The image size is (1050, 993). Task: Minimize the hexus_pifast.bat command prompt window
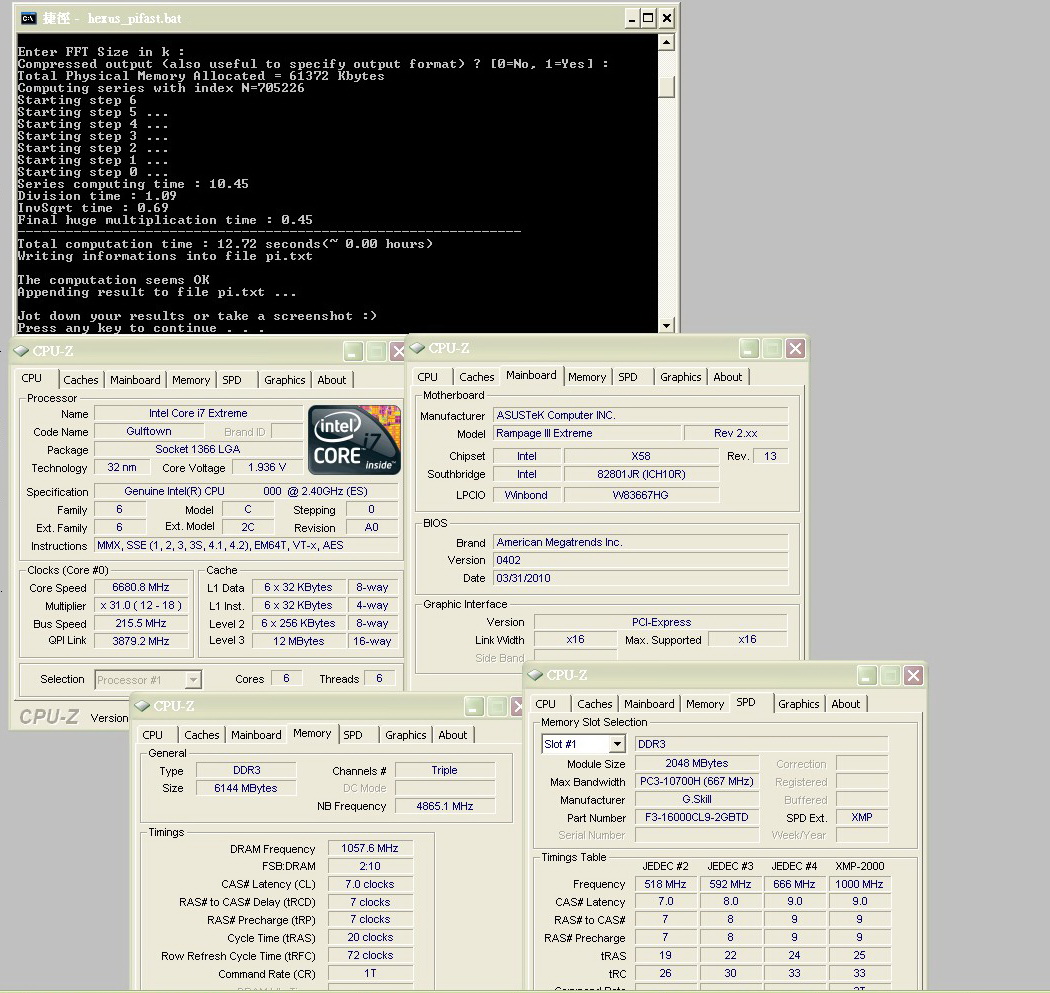[631, 18]
